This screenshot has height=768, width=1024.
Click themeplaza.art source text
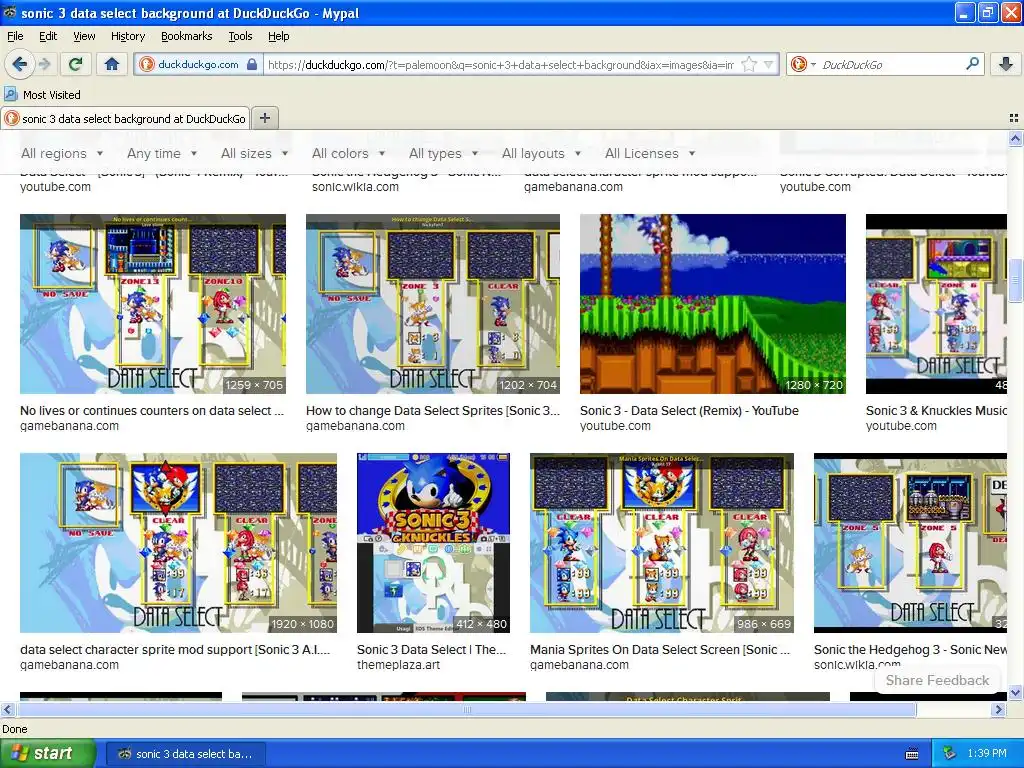point(398,665)
